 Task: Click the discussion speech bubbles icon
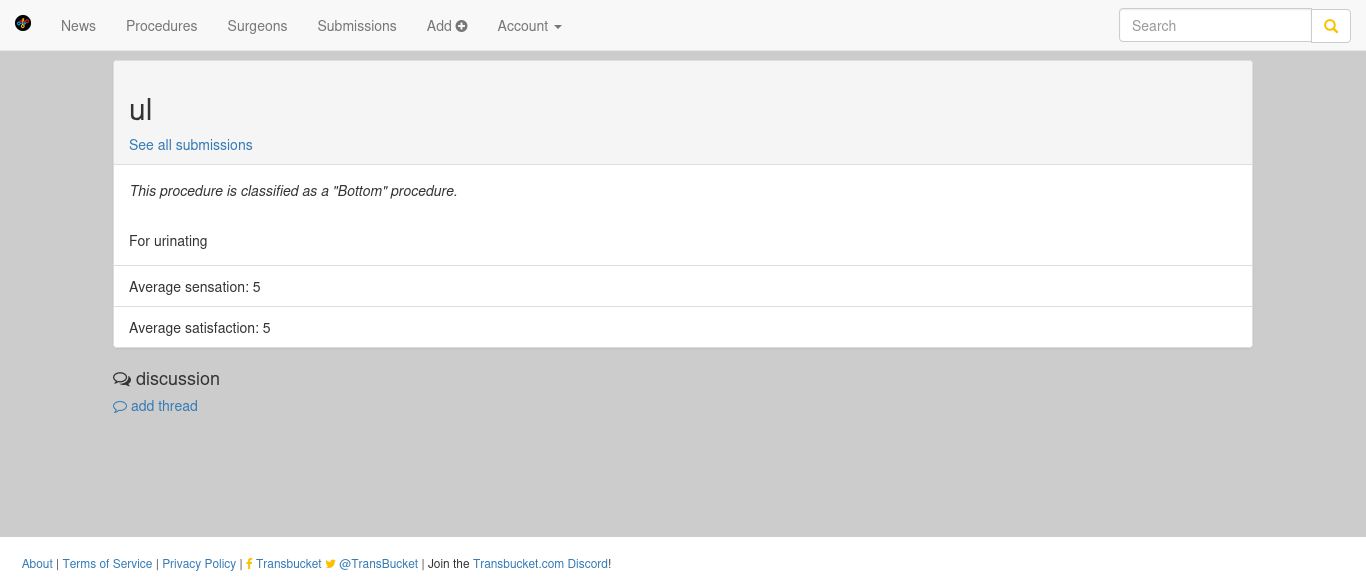pyautogui.click(x=122, y=379)
